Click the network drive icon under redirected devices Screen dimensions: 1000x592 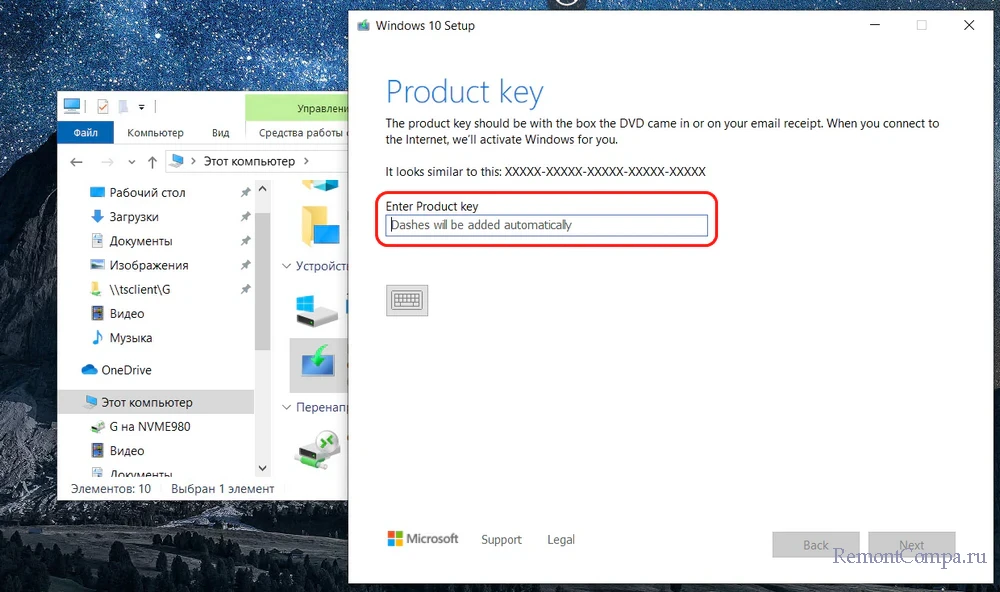click(x=319, y=450)
